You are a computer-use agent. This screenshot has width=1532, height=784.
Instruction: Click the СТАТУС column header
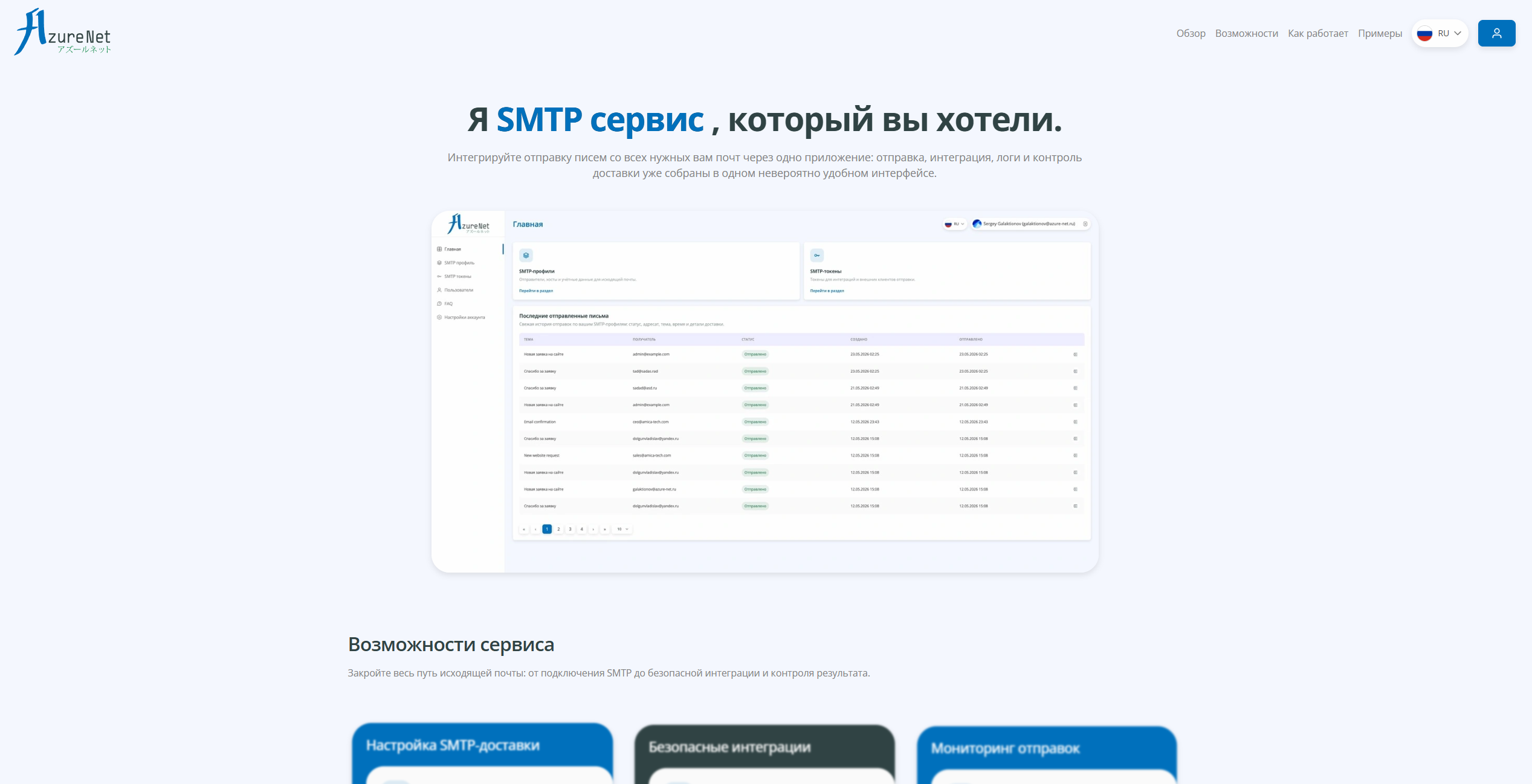748,339
